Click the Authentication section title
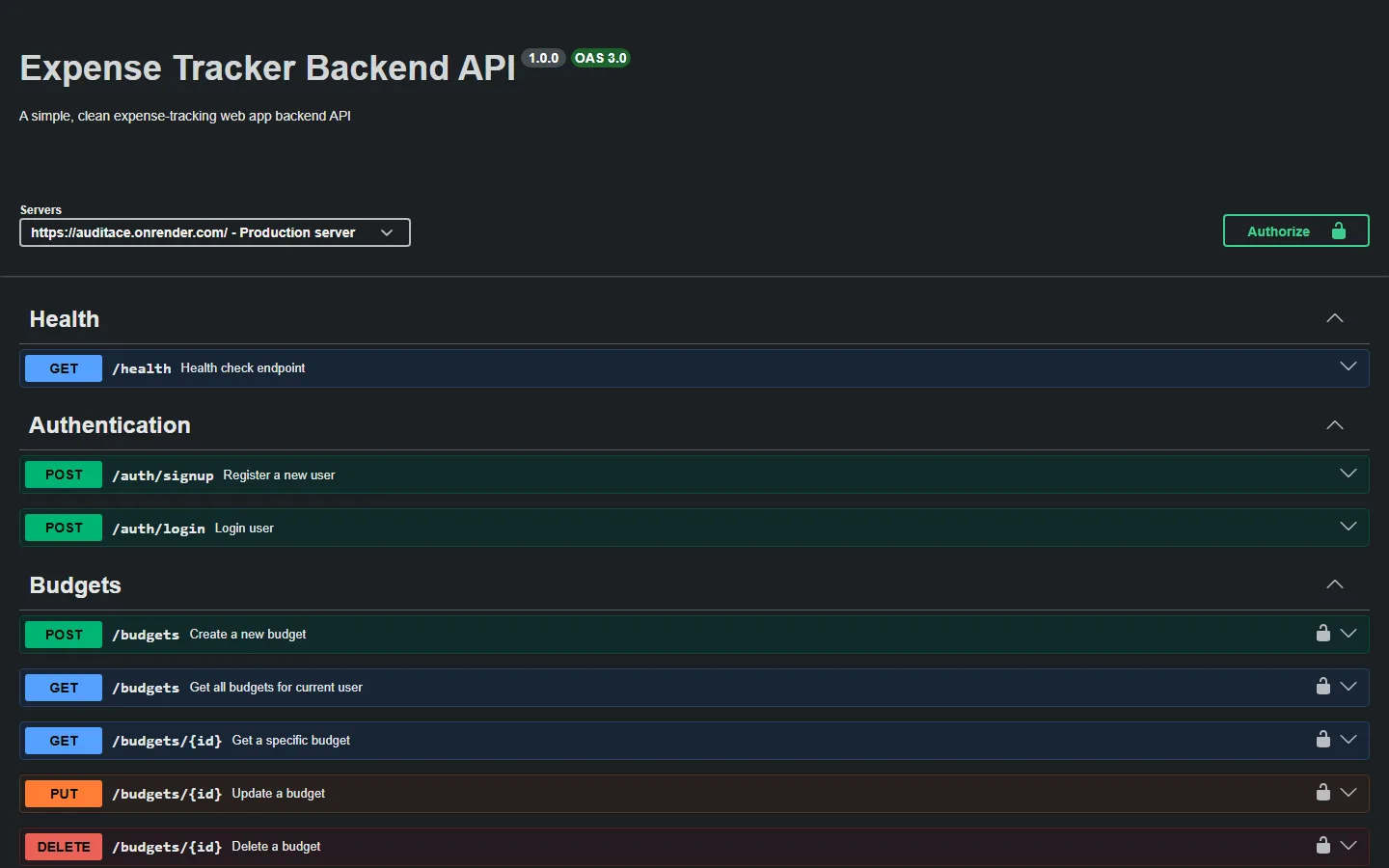 110,425
